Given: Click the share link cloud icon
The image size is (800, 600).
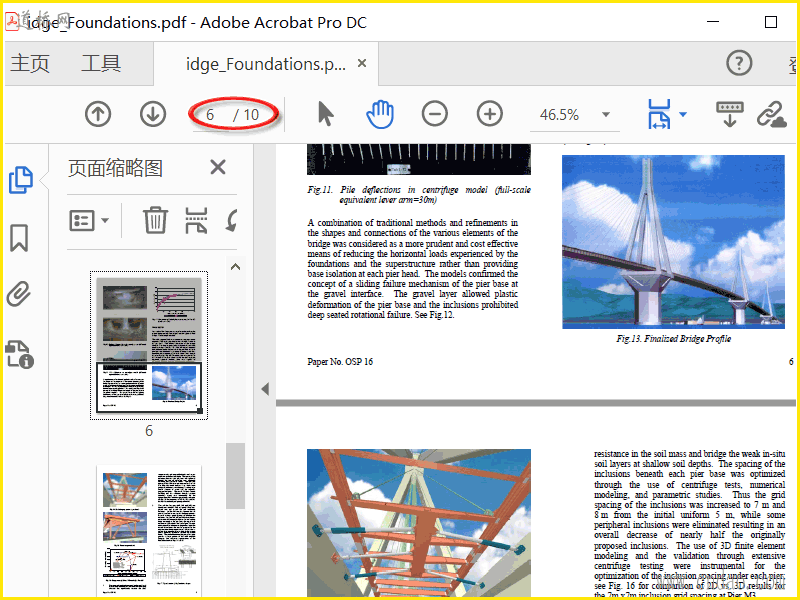Looking at the screenshot, I should (771, 114).
